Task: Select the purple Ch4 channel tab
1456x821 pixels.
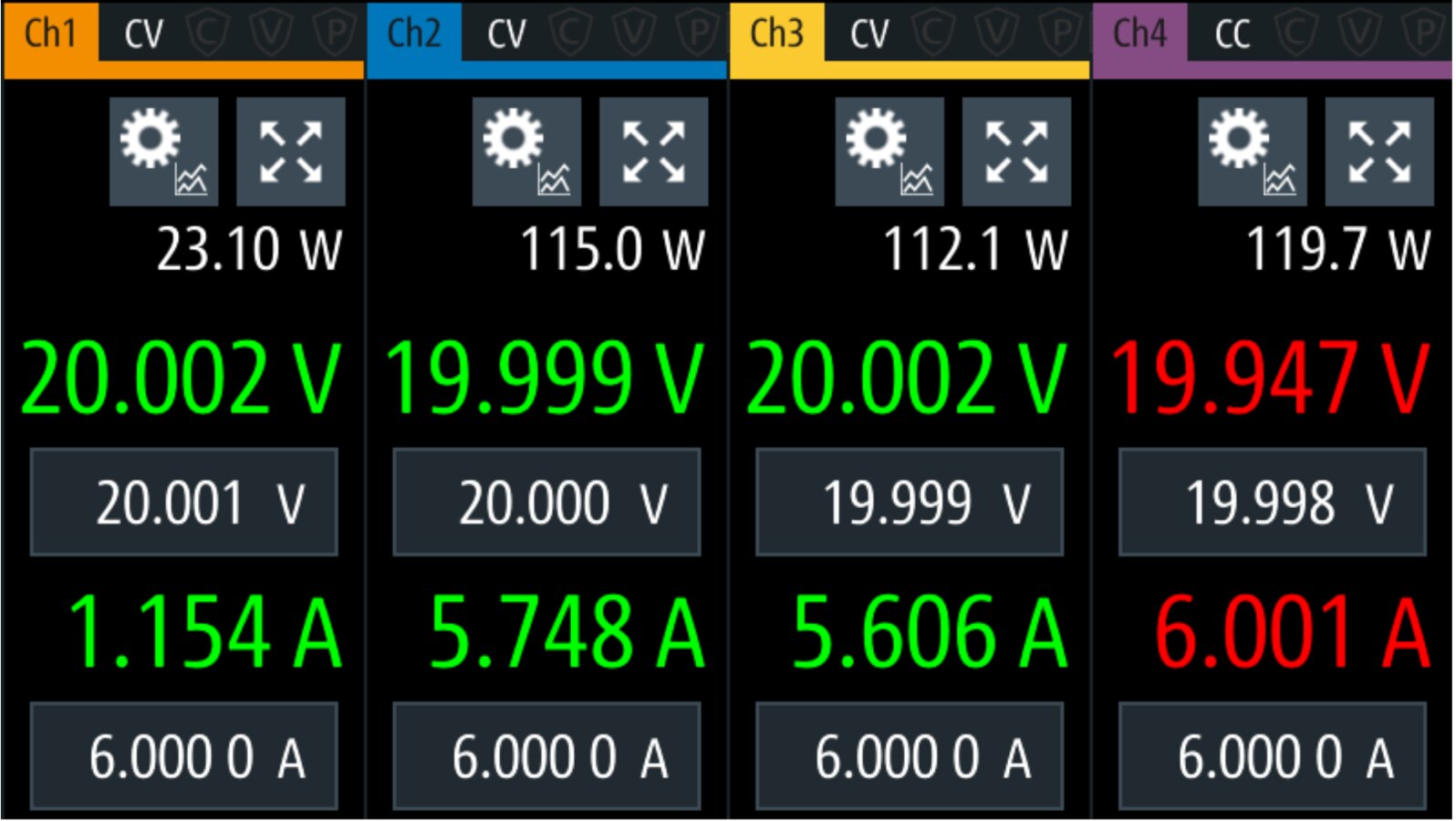Action: coord(1140,33)
